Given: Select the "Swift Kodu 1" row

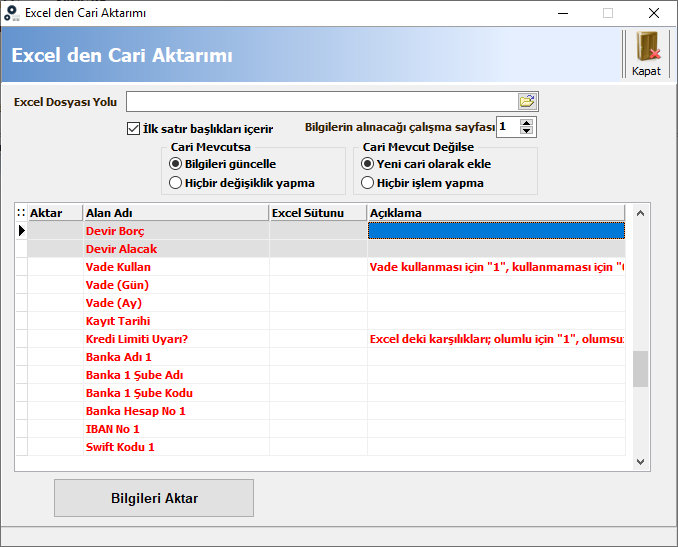Looking at the screenshot, I should pyautogui.click(x=320, y=447).
